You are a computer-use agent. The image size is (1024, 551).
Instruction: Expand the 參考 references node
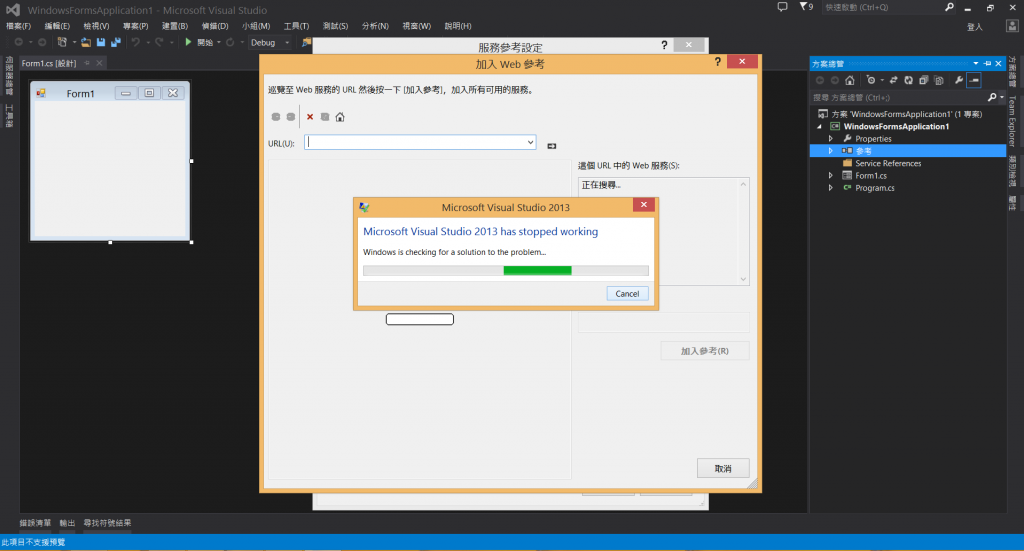(831, 151)
